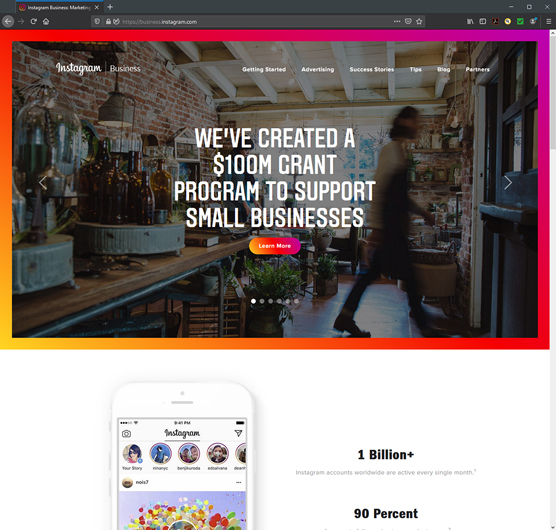Image resolution: width=556 pixels, height=530 pixels.
Task: Reload the page with the refresh icon
Action: click(x=33, y=22)
